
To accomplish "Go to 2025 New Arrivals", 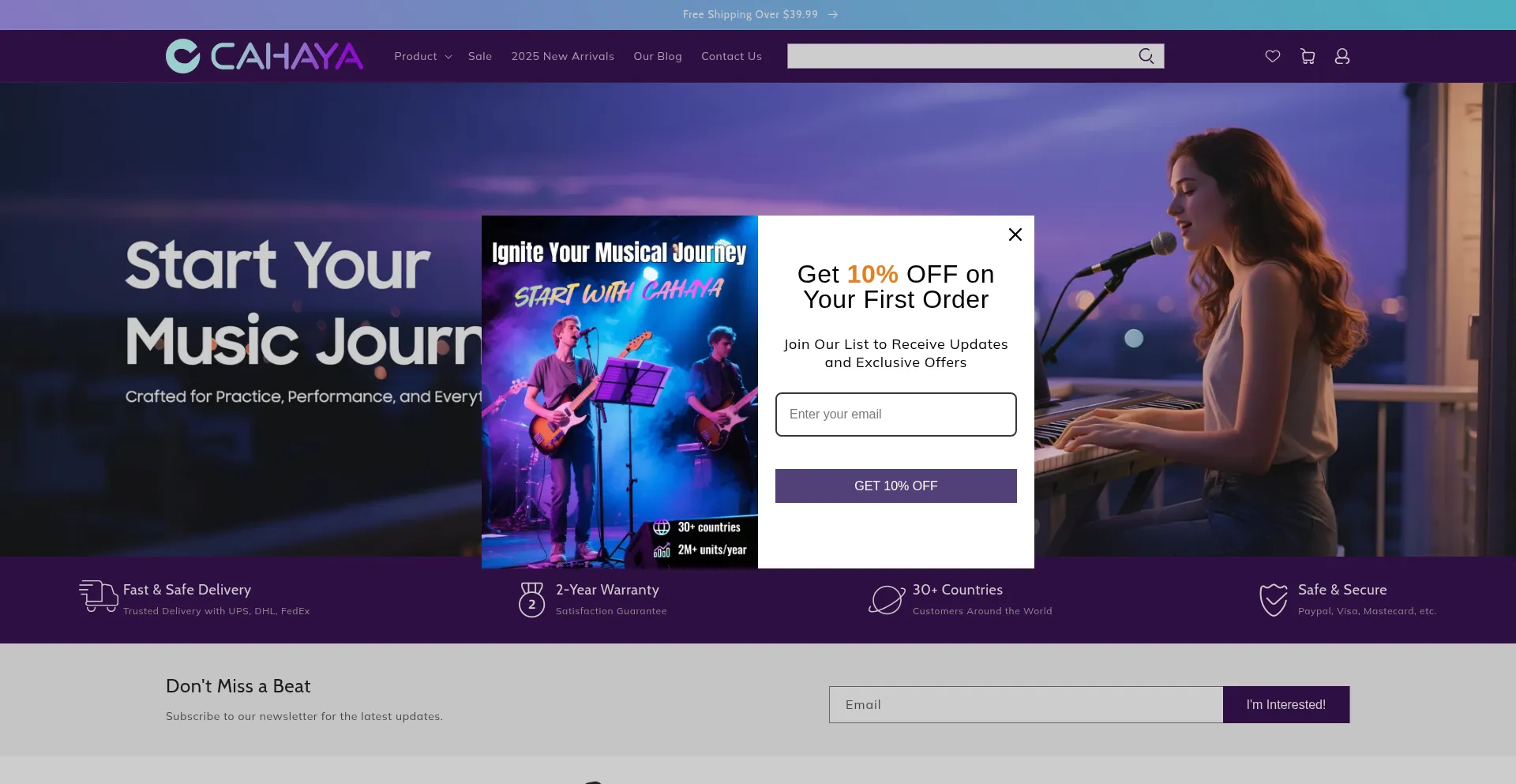I will pyautogui.click(x=563, y=56).
